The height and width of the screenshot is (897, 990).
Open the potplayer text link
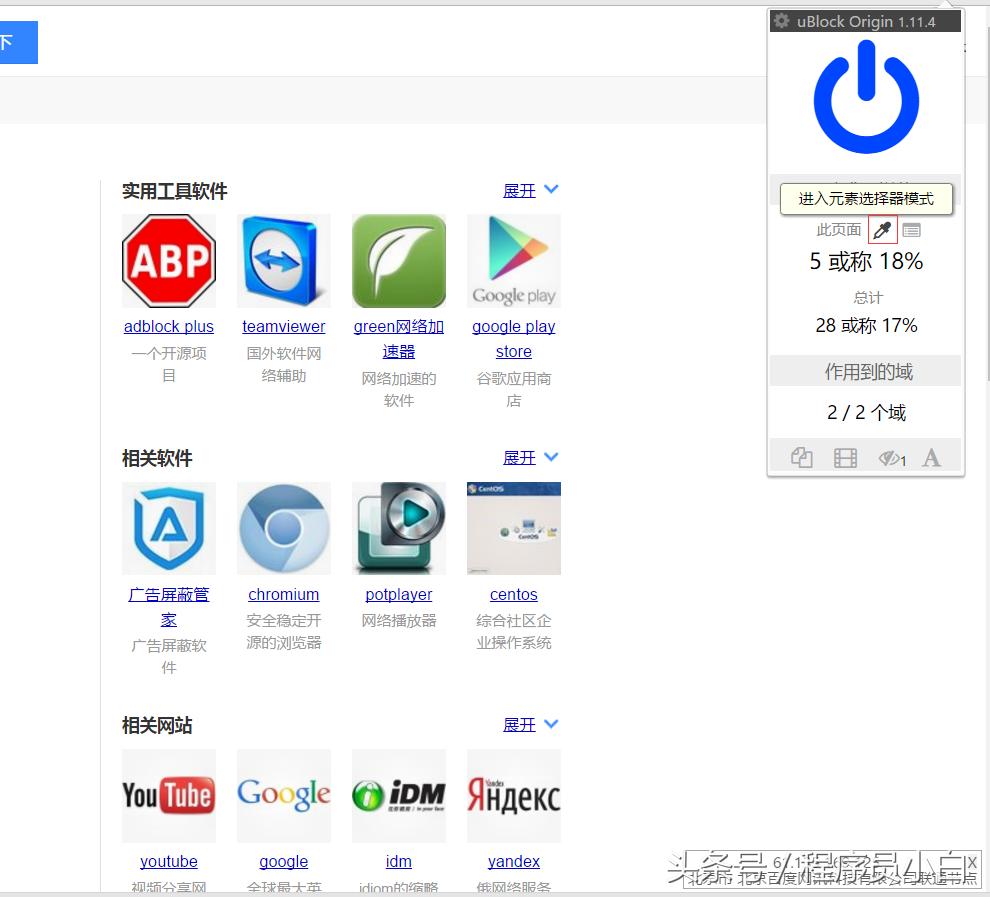click(398, 594)
